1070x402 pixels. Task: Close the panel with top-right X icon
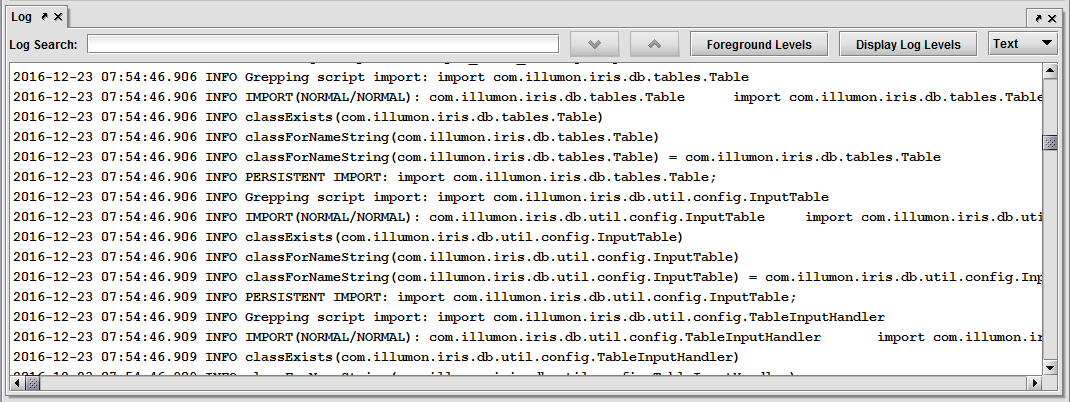[x=1052, y=18]
